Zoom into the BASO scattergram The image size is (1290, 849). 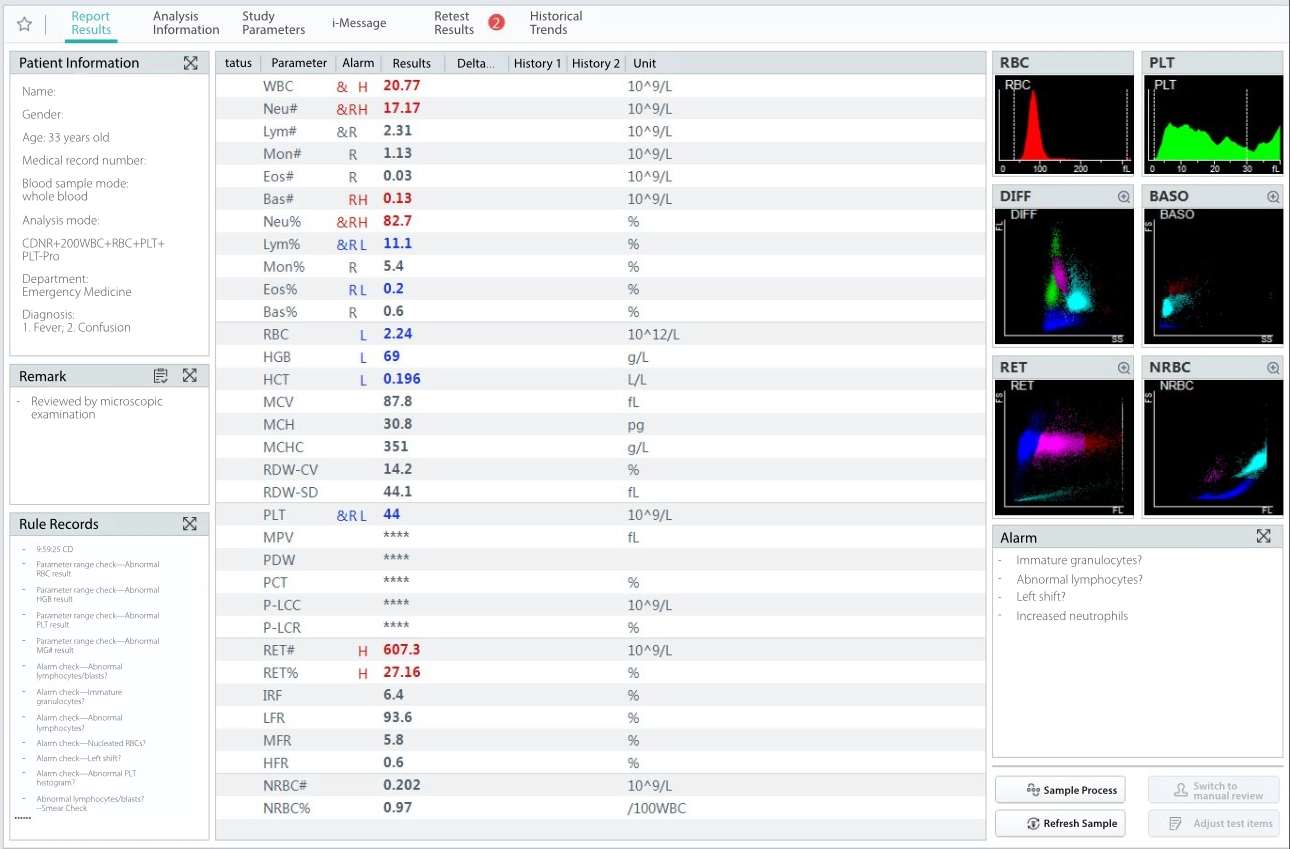(1273, 197)
